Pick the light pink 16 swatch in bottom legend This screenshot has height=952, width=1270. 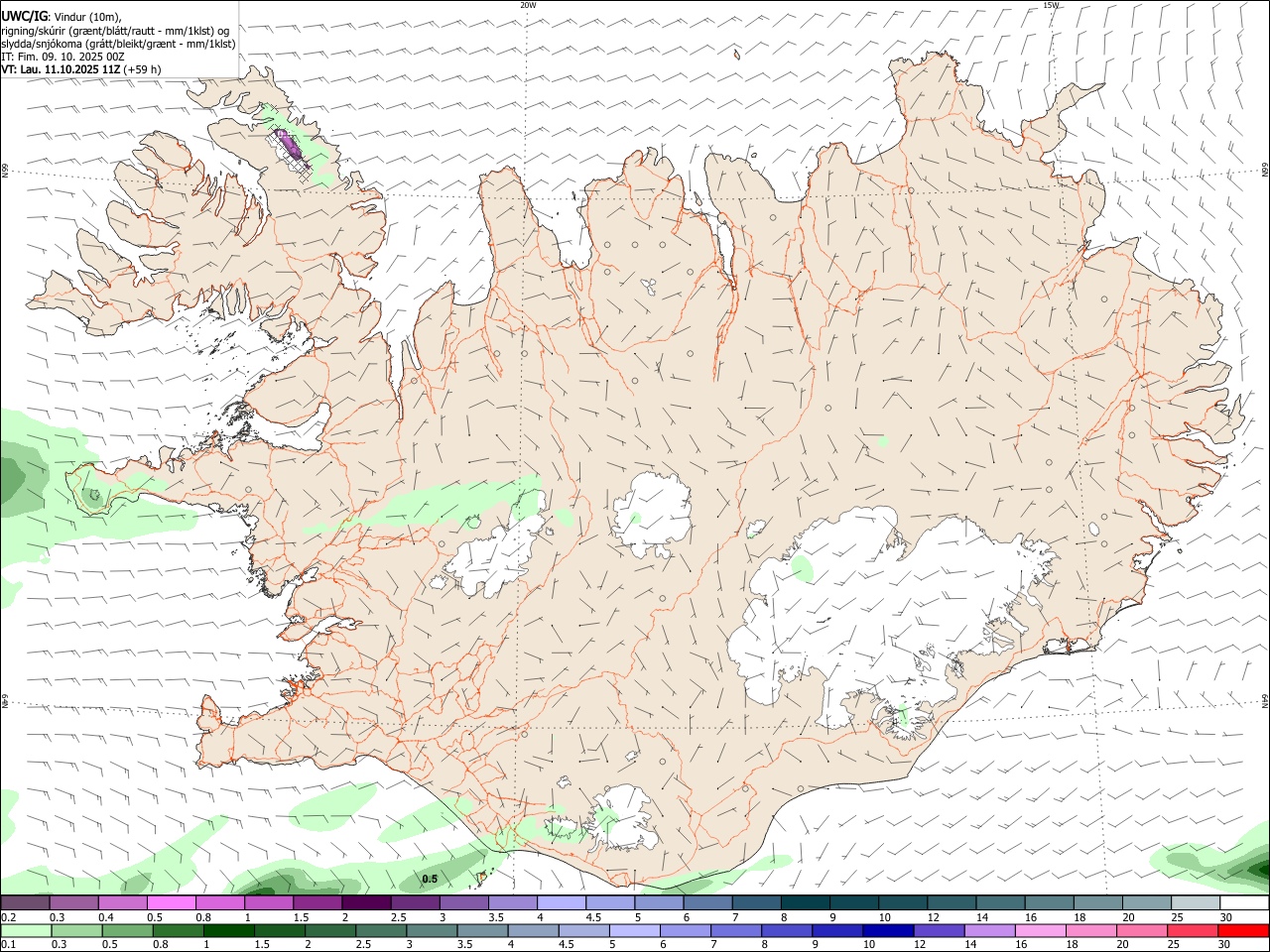[x=1041, y=930]
